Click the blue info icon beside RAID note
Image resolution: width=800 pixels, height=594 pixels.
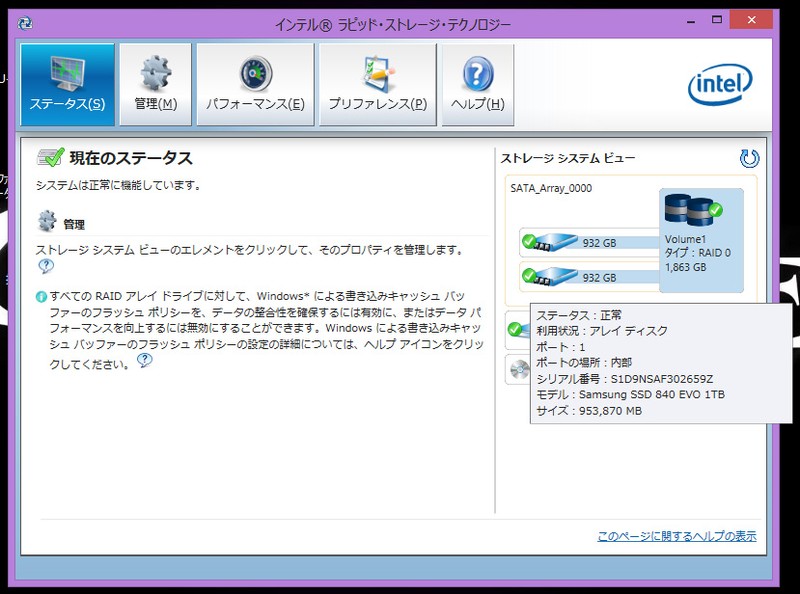tap(41, 296)
